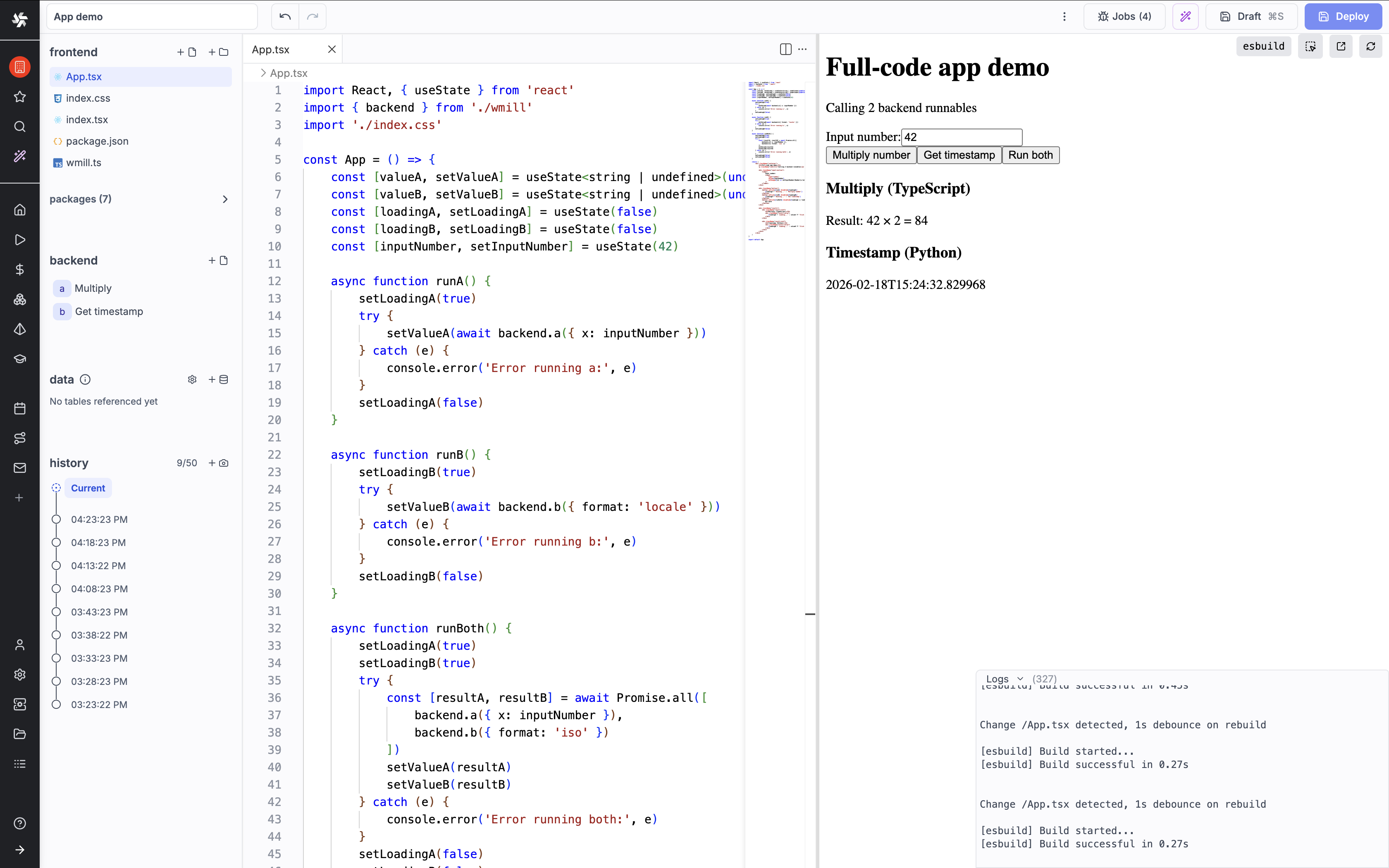
Task: Toggle split editor layout icon
Action: point(786,49)
